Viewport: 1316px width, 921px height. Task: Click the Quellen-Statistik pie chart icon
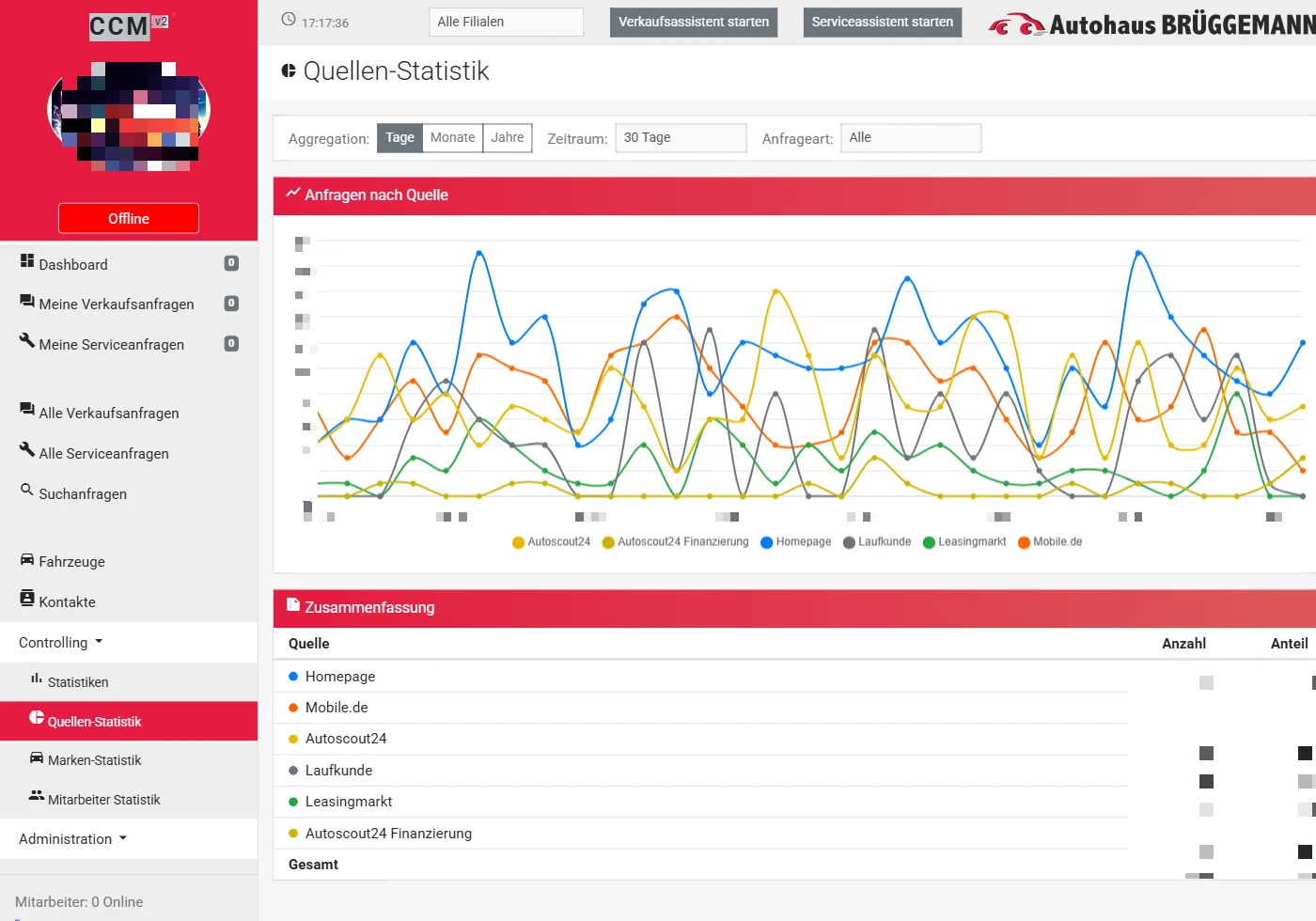pyautogui.click(x=37, y=718)
